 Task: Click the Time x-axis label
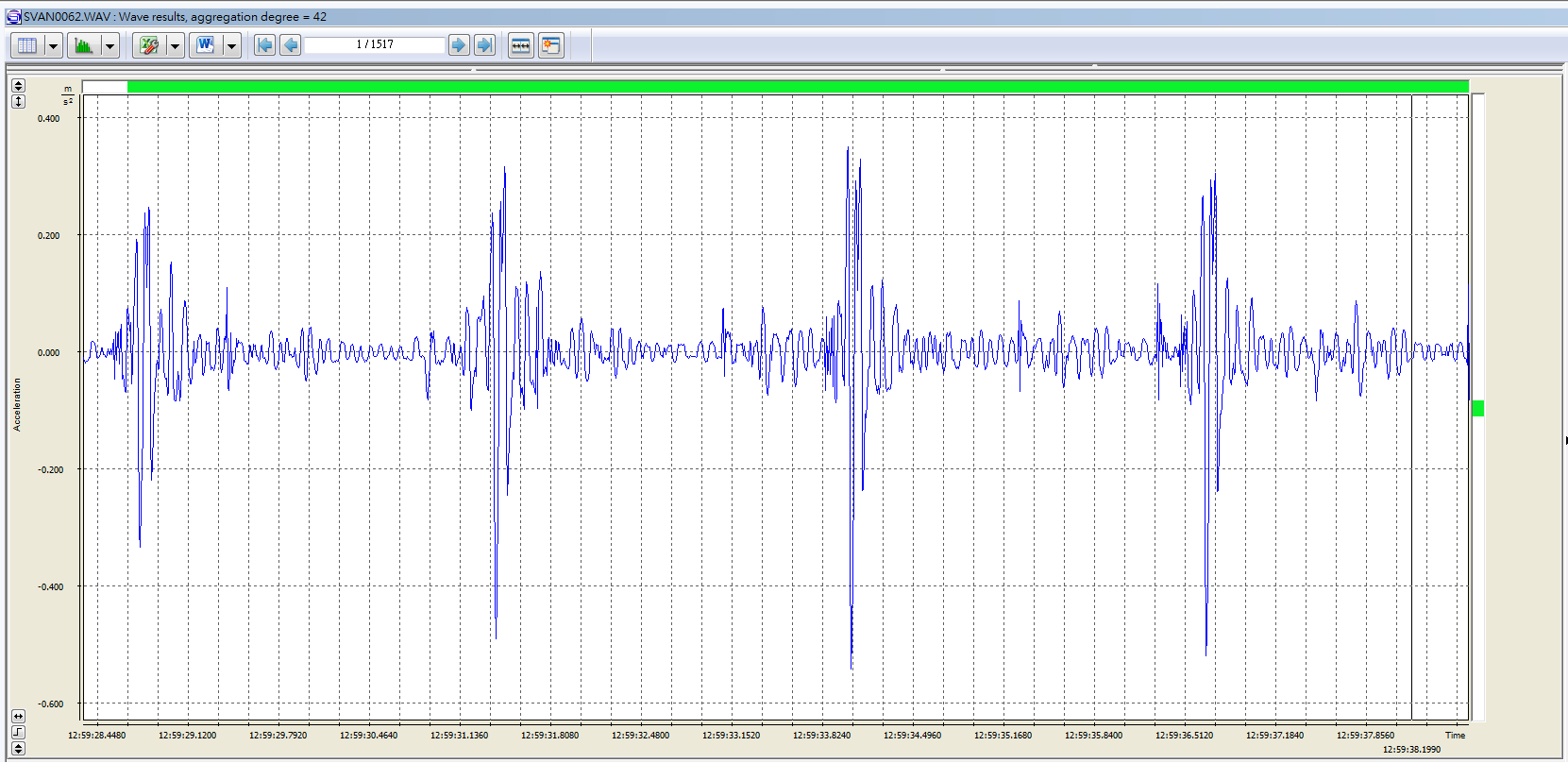point(1456,736)
